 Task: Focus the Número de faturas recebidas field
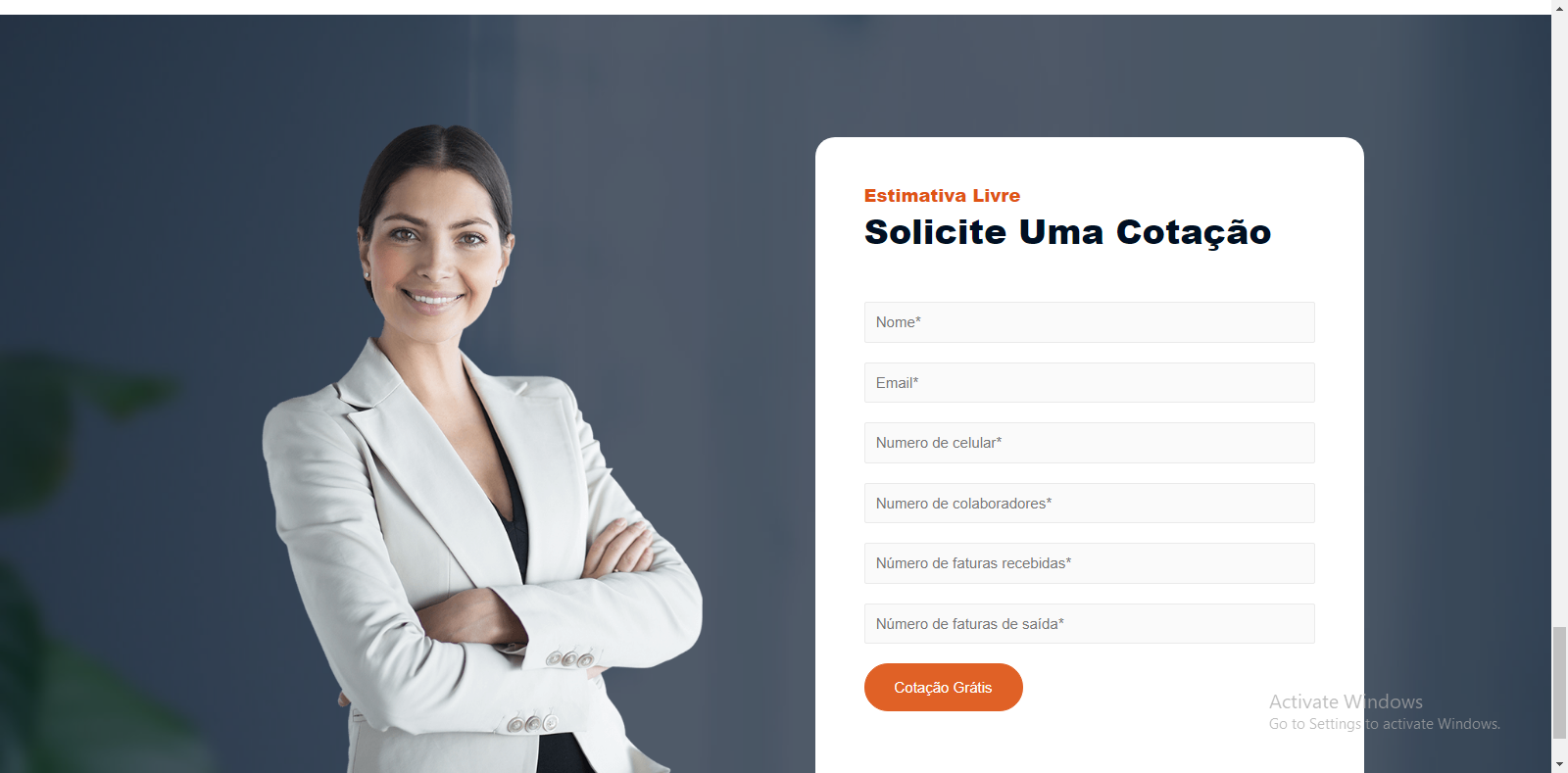tap(1089, 563)
